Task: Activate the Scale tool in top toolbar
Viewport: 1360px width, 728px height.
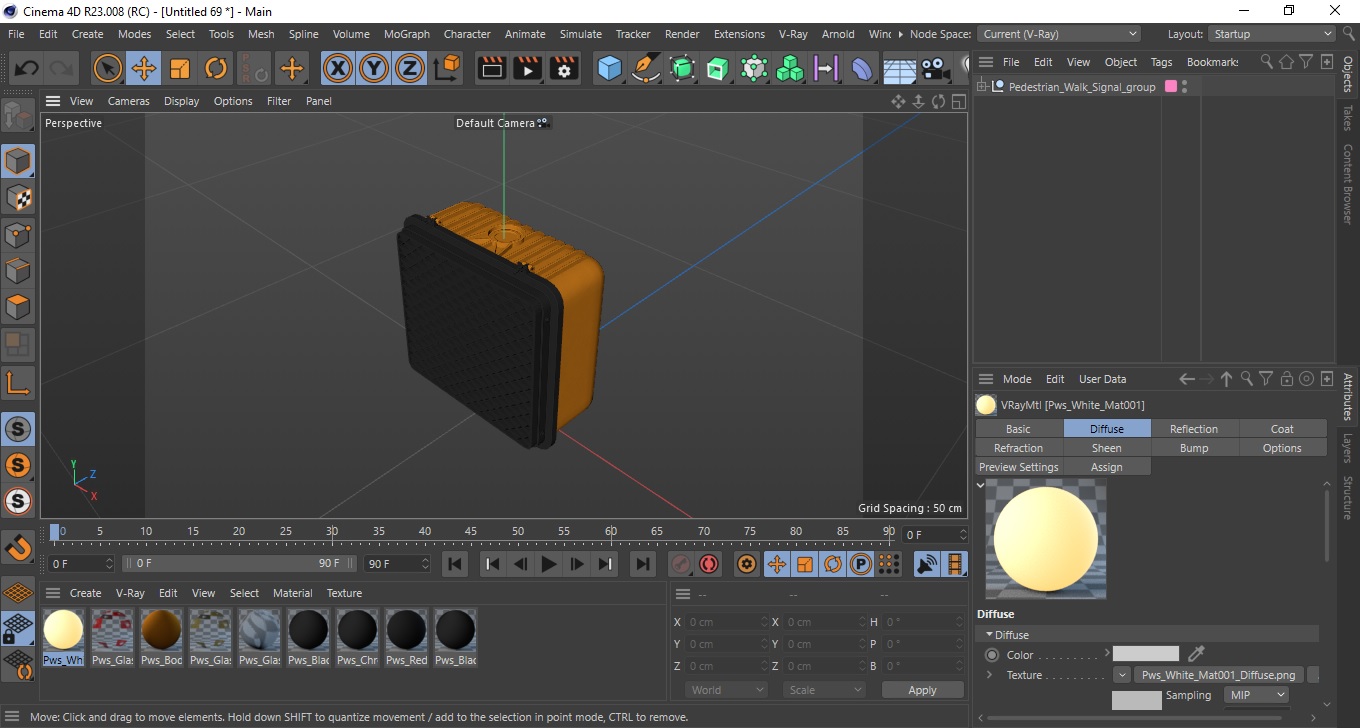Action: (x=180, y=69)
